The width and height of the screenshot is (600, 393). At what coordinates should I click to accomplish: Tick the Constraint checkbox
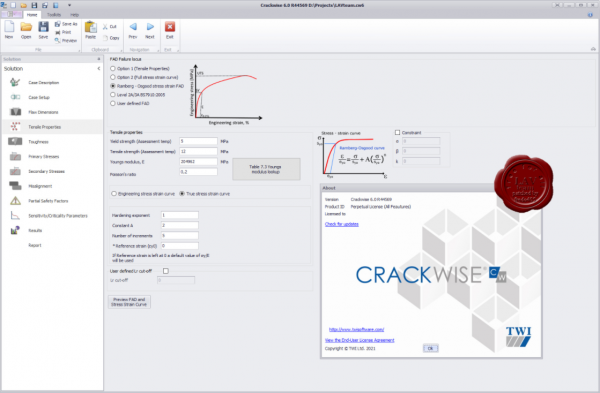click(397, 132)
